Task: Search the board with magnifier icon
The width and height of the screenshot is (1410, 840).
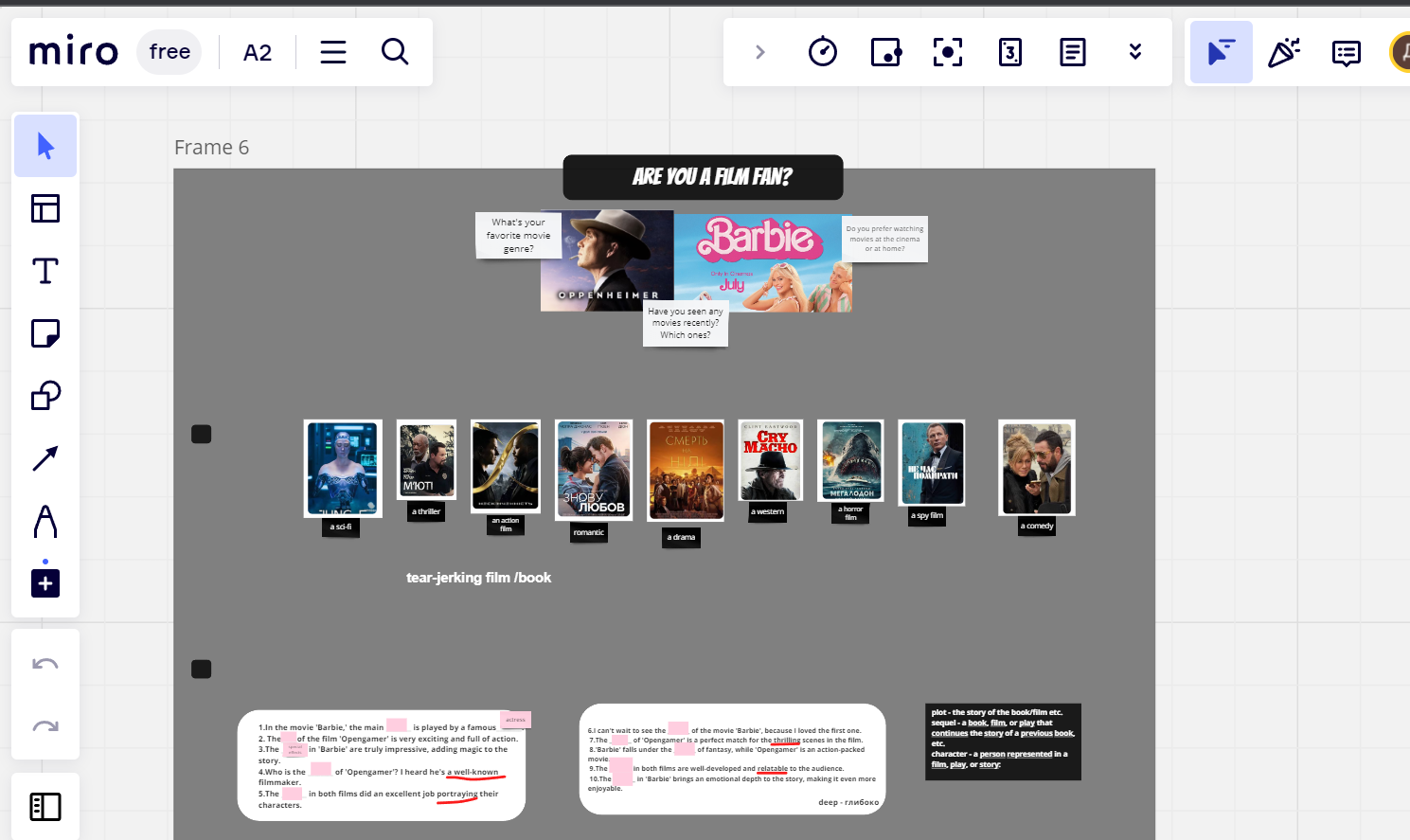Action: tap(395, 52)
